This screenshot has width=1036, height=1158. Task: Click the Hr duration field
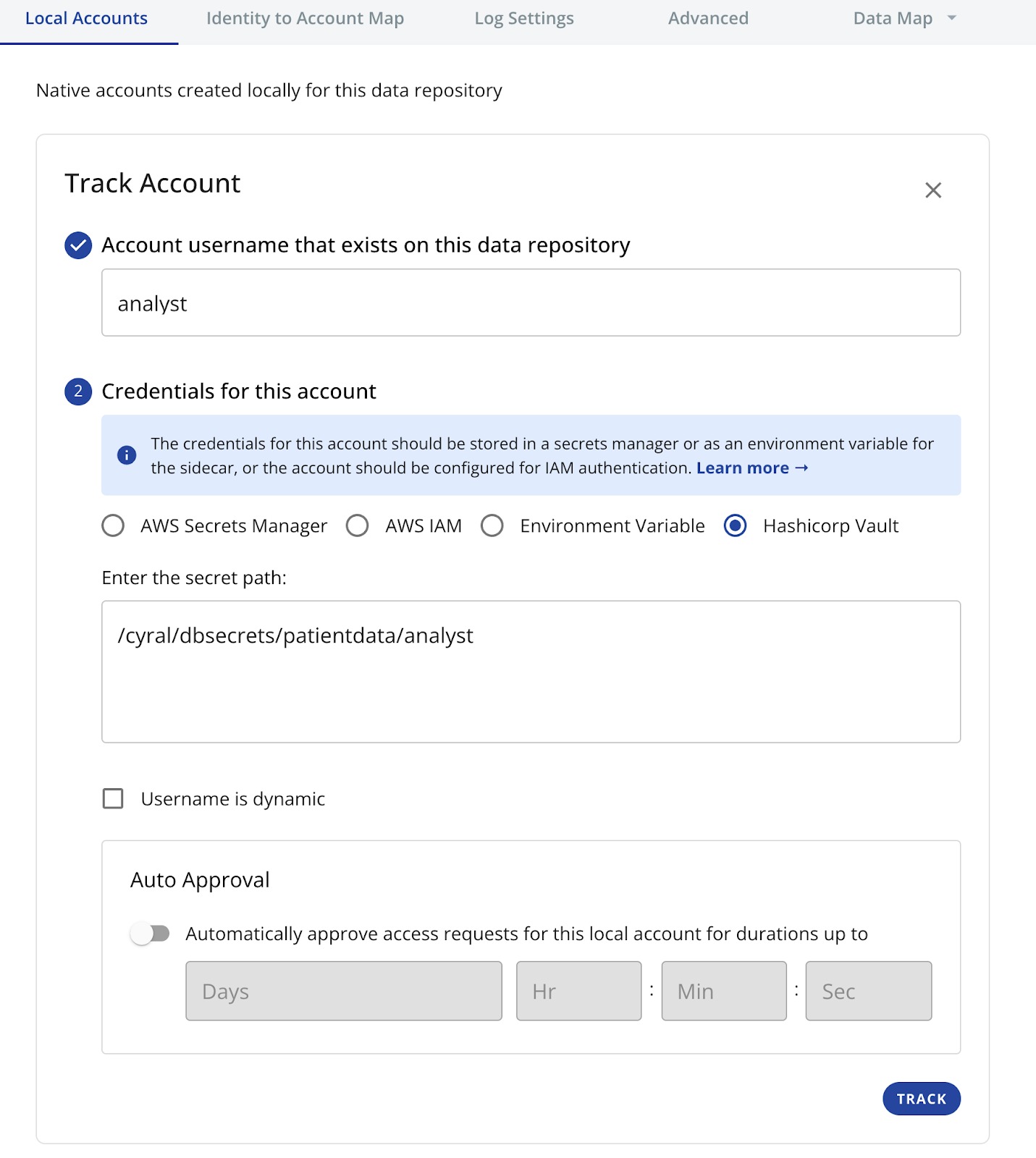[578, 991]
